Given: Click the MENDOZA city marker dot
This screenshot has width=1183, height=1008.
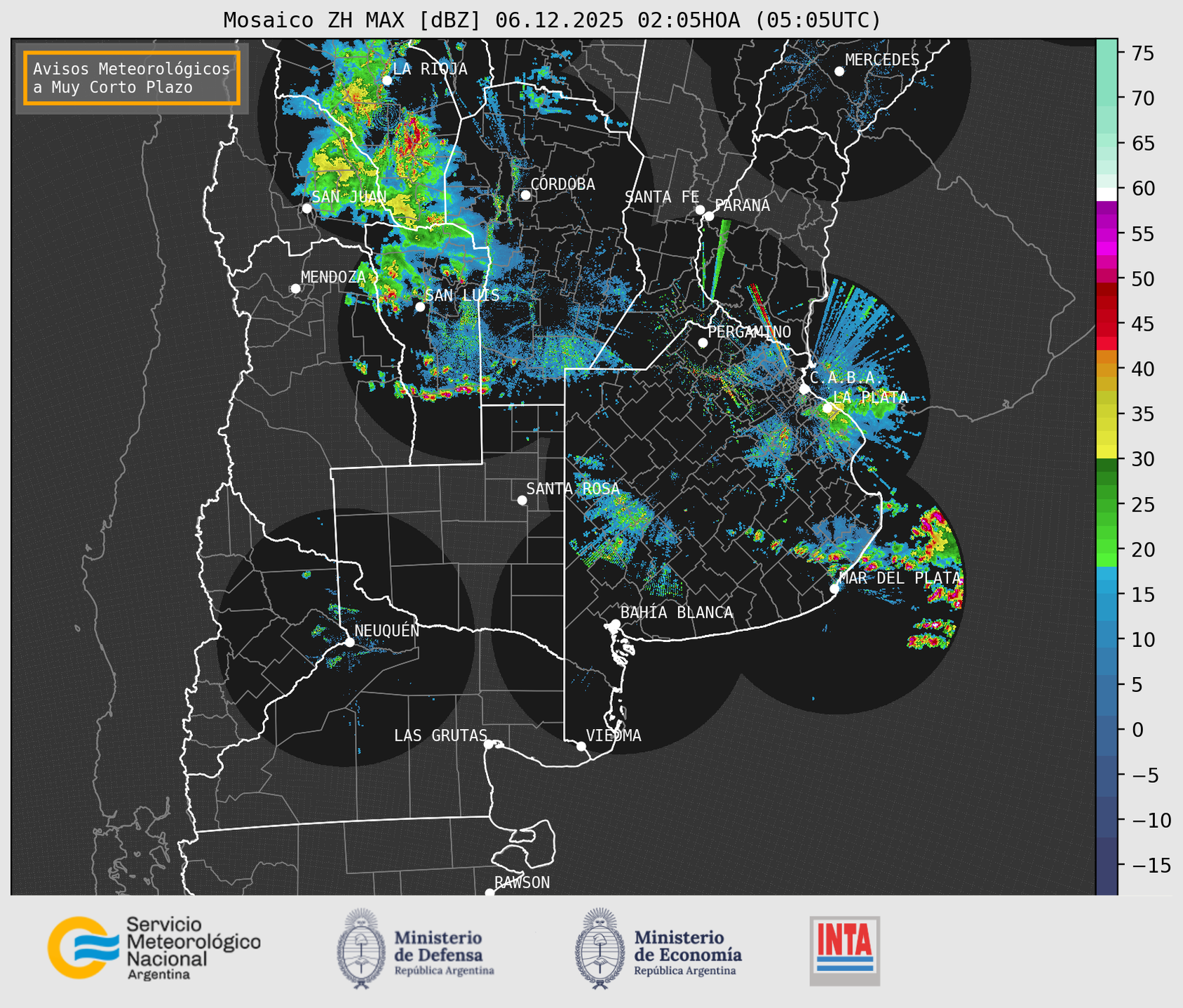Looking at the screenshot, I should (x=295, y=289).
